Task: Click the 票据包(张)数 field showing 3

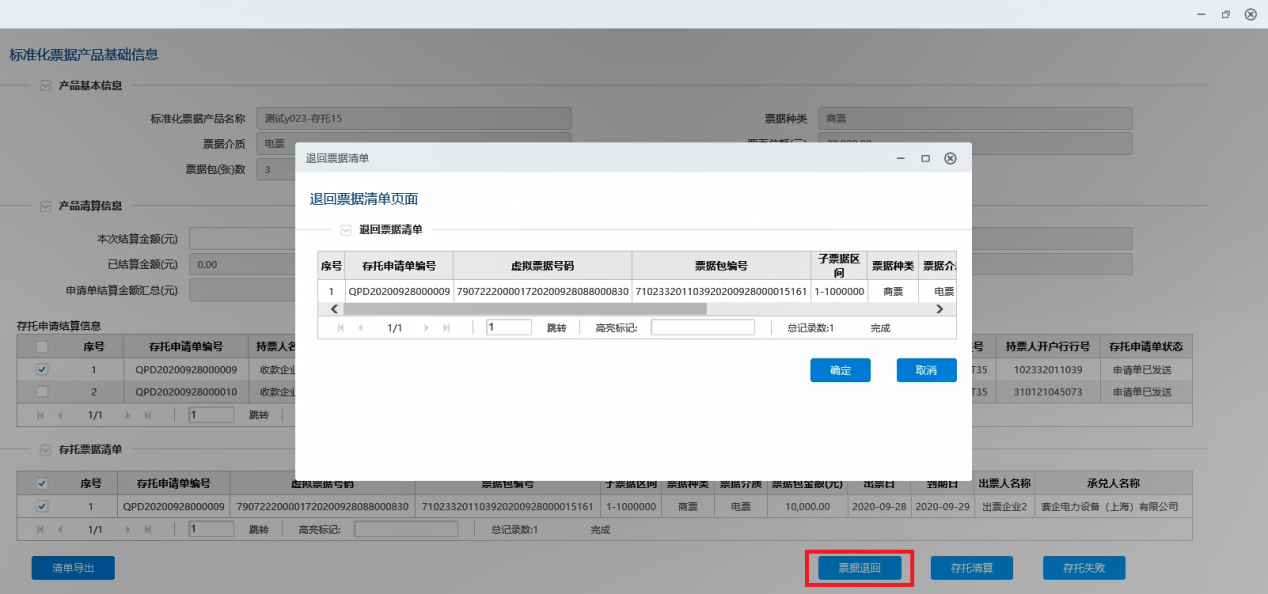Action: pos(276,169)
